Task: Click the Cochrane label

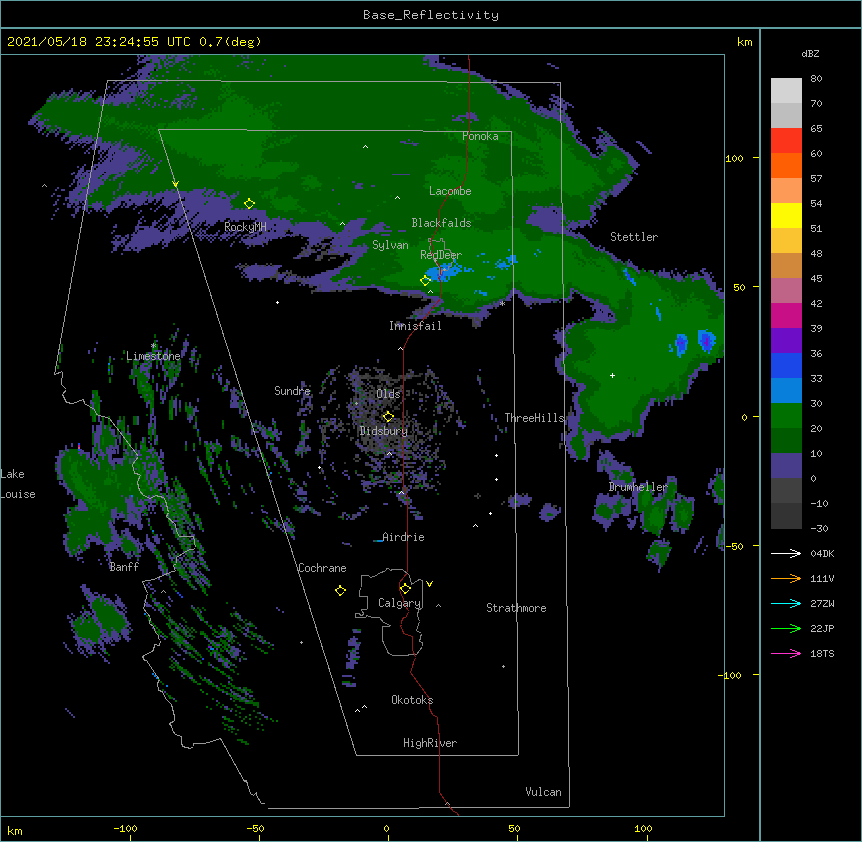Action: coord(322,568)
